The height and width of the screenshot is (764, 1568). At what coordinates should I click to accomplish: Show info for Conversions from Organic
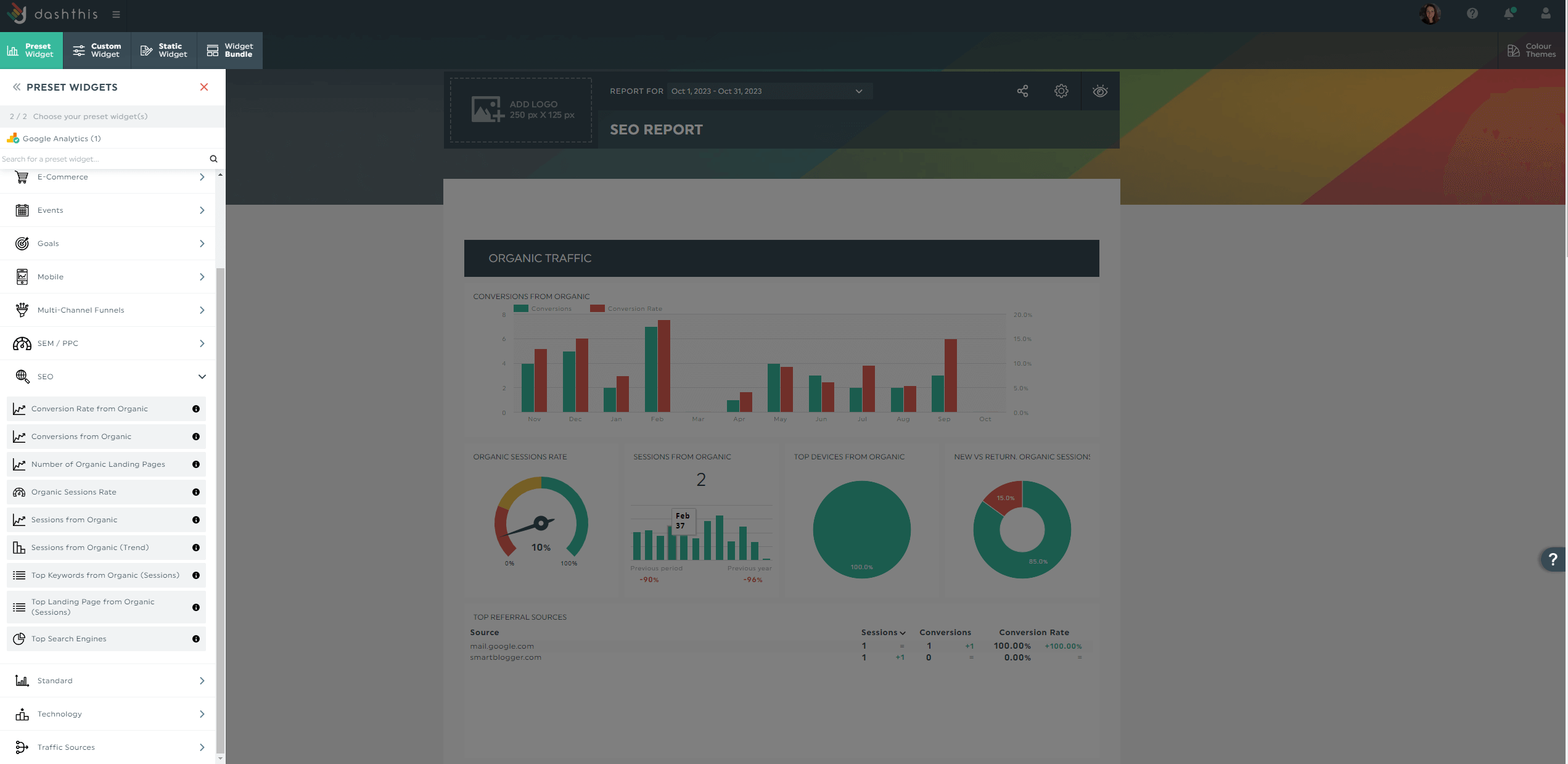click(x=196, y=437)
